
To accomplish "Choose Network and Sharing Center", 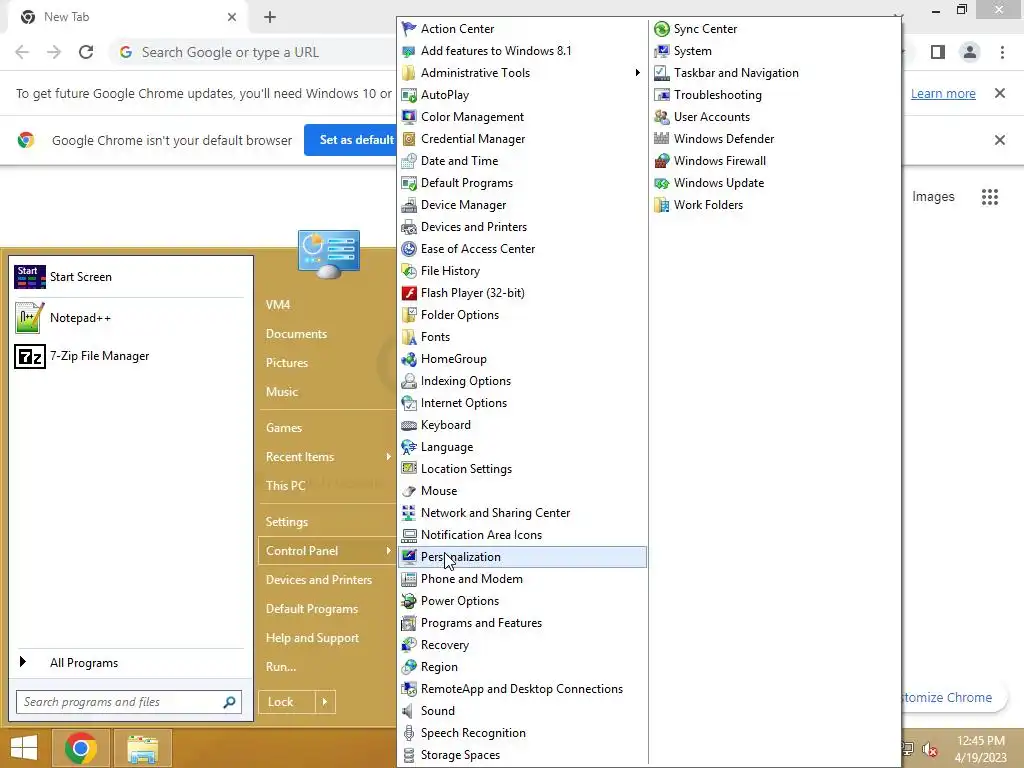I will click(x=522, y=513).
